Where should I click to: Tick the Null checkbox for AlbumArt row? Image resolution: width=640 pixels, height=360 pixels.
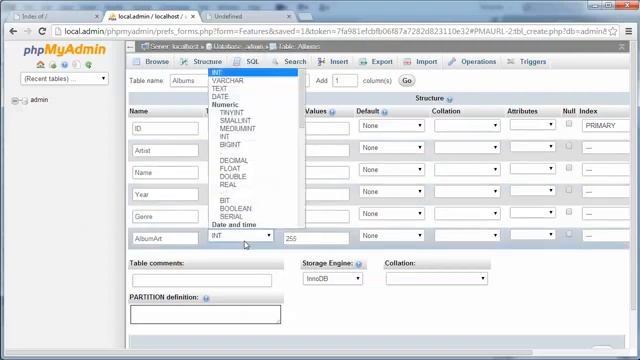[x=569, y=234]
